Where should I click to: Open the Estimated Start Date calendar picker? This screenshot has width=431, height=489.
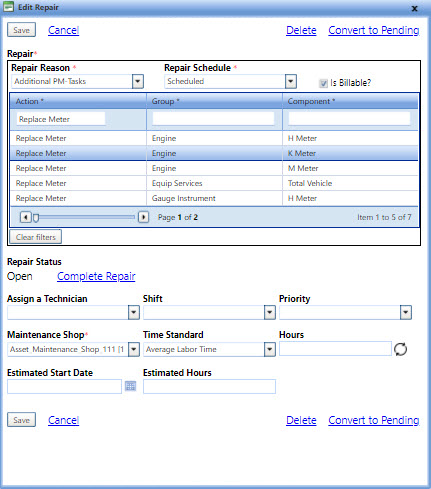coord(130,386)
